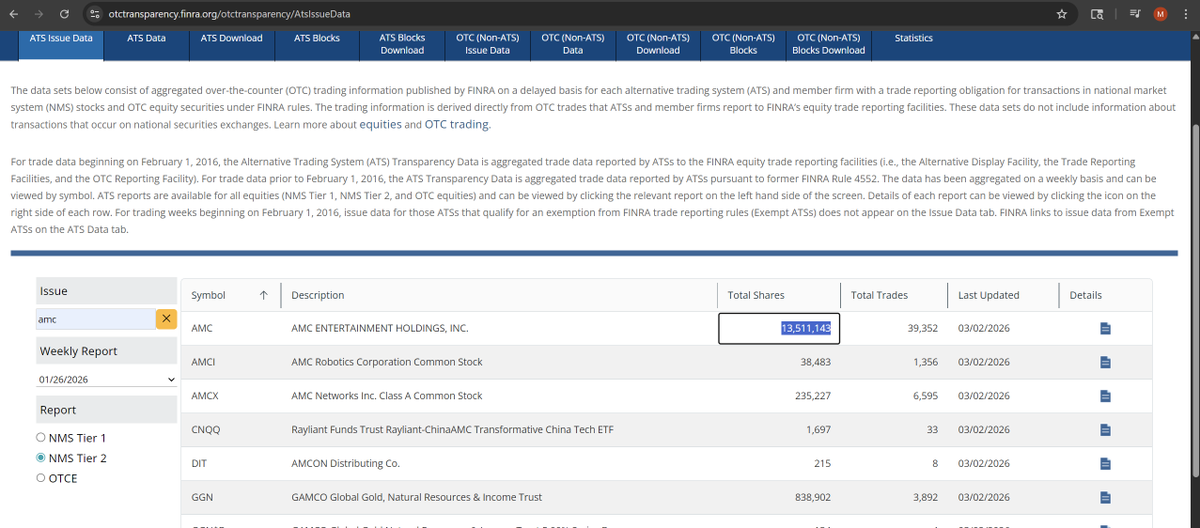Open details document for AMCI row
Viewport: 1200px width, 528px height.
1105,362
